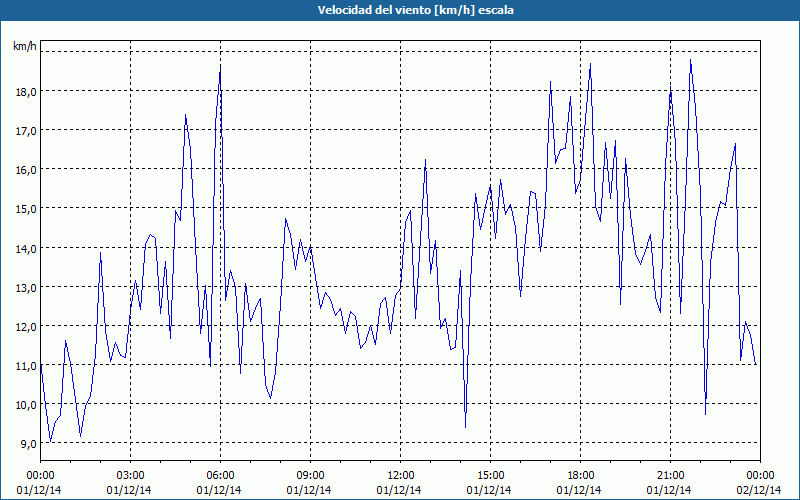Click the chart title 'Velocidad del viento [km/h] escala'
Screen dimensions: 800x500
click(415, 10)
